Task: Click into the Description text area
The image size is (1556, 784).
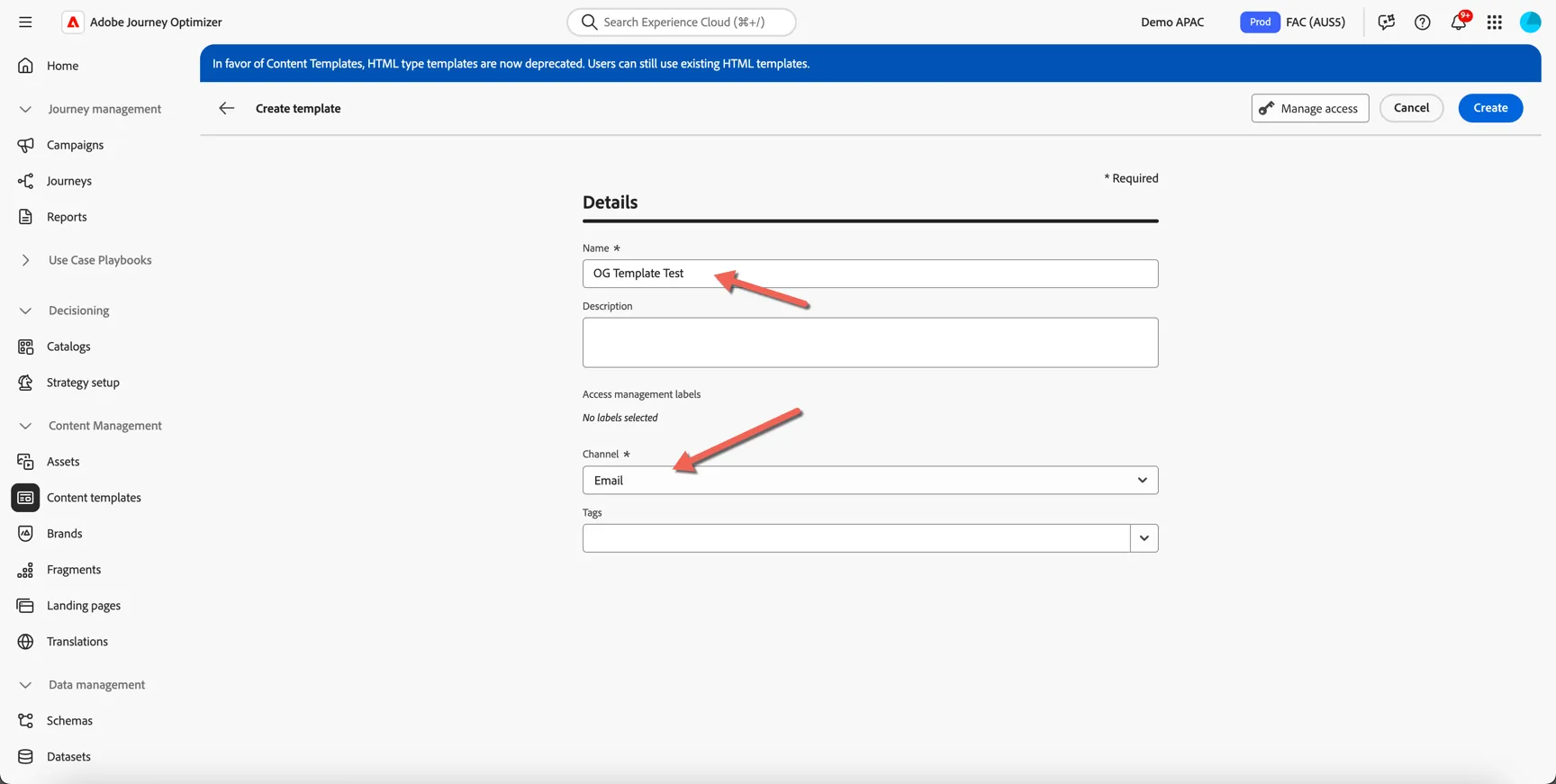Action: coord(870,342)
